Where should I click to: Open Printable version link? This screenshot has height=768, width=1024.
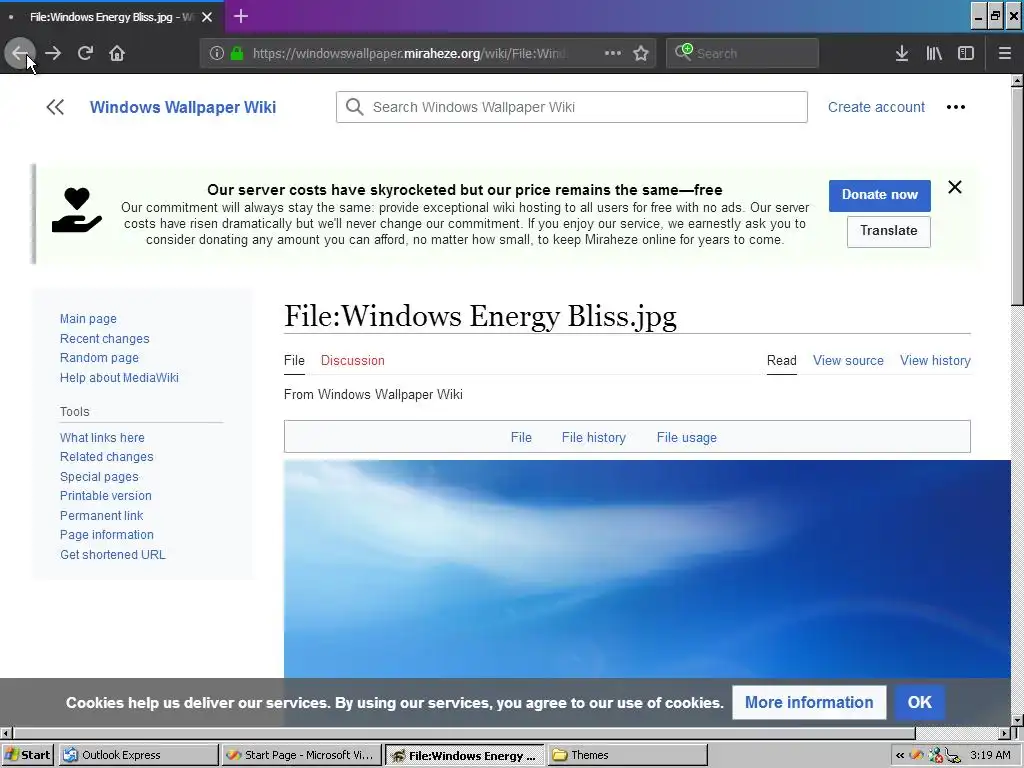(x=106, y=496)
